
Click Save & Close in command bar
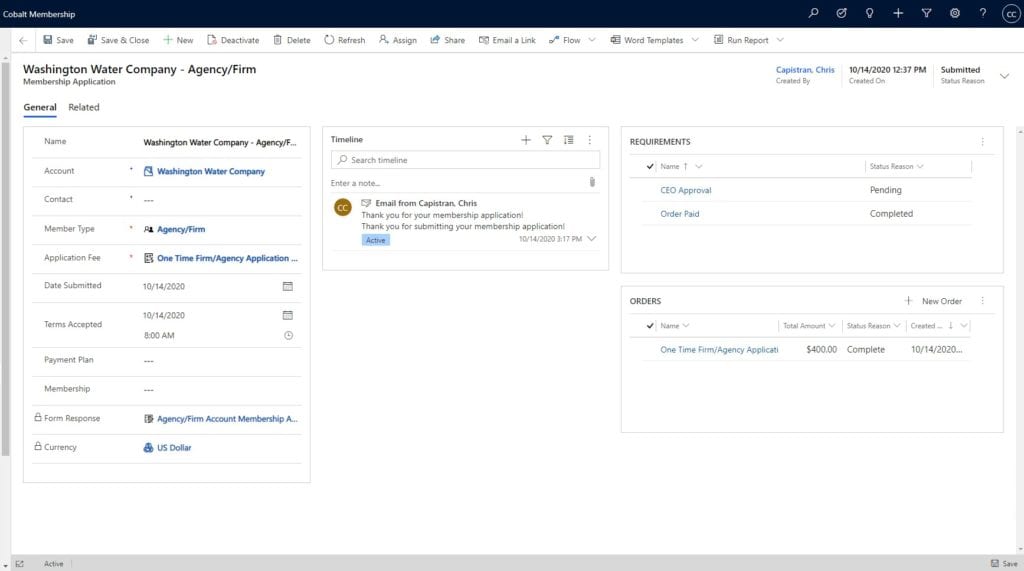click(x=118, y=40)
